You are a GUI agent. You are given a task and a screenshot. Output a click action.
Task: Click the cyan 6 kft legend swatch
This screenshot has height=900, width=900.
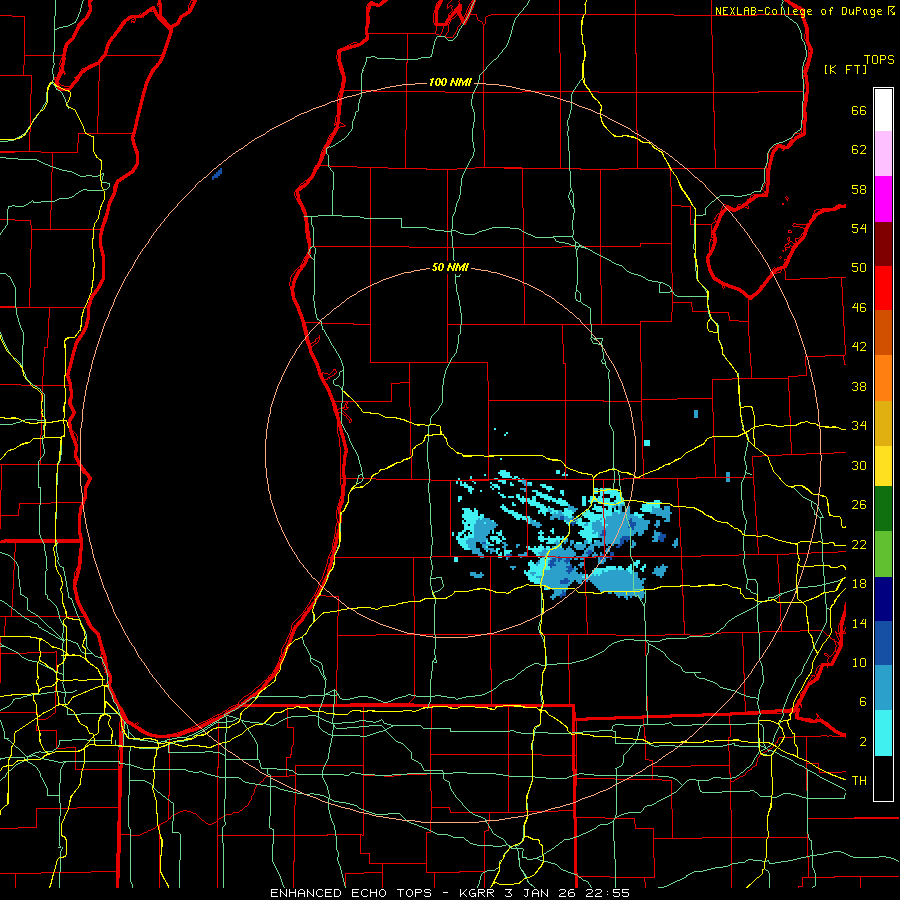[883, 733]
